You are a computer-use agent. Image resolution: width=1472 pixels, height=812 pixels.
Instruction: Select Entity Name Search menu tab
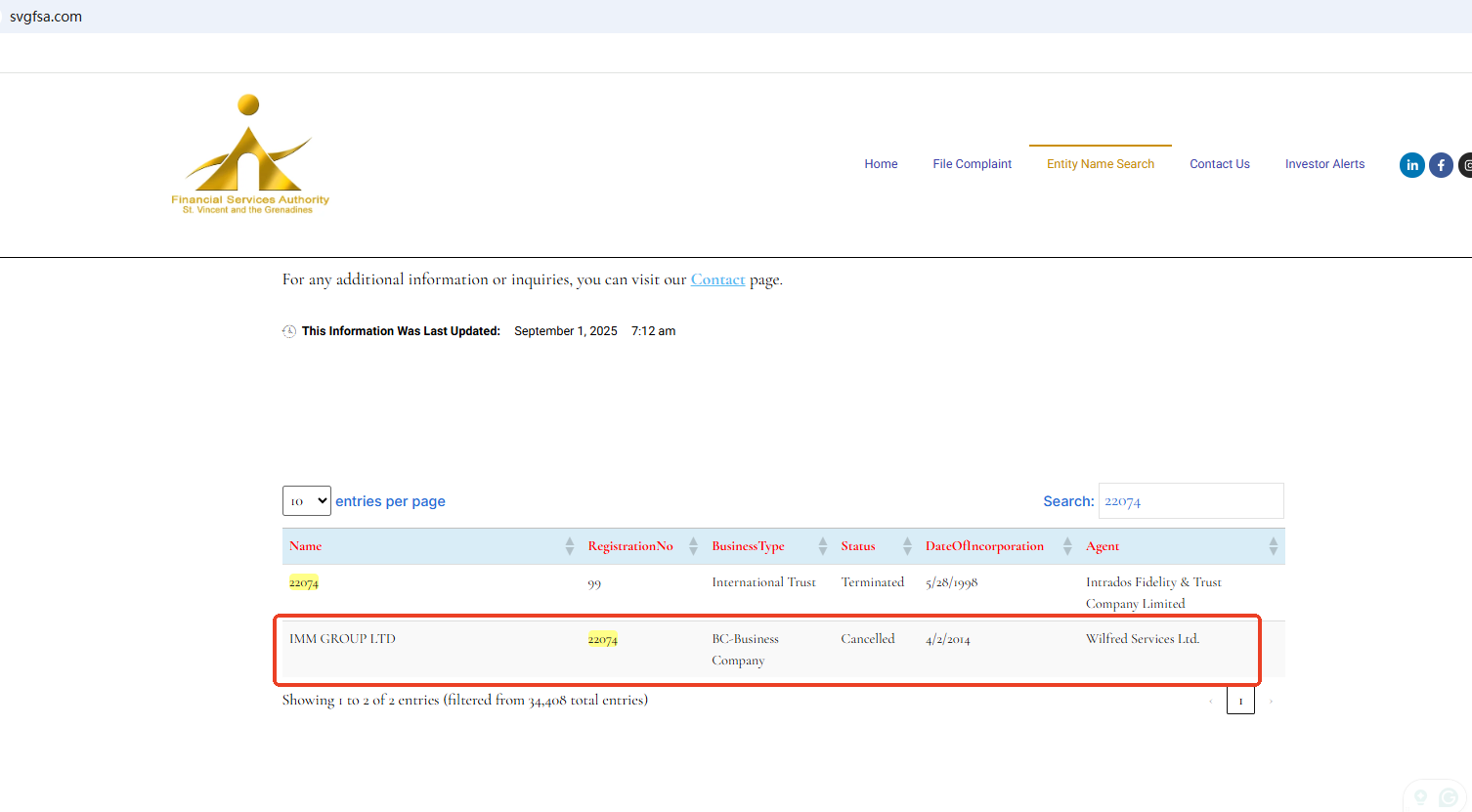tap(1100, 164)
